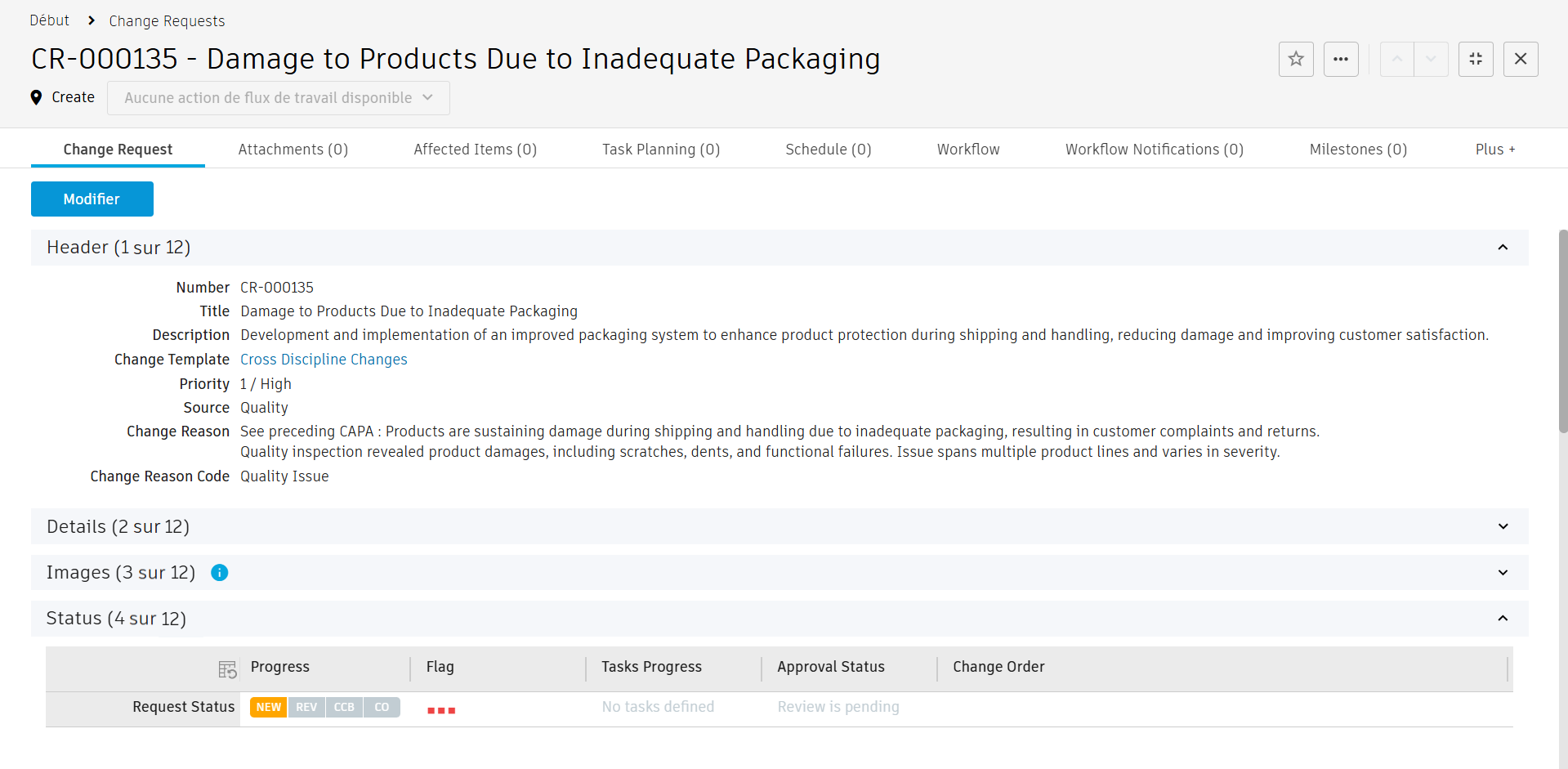Open the Workflow tab
The image size is (1568, 769).
[x=968, y=150]
